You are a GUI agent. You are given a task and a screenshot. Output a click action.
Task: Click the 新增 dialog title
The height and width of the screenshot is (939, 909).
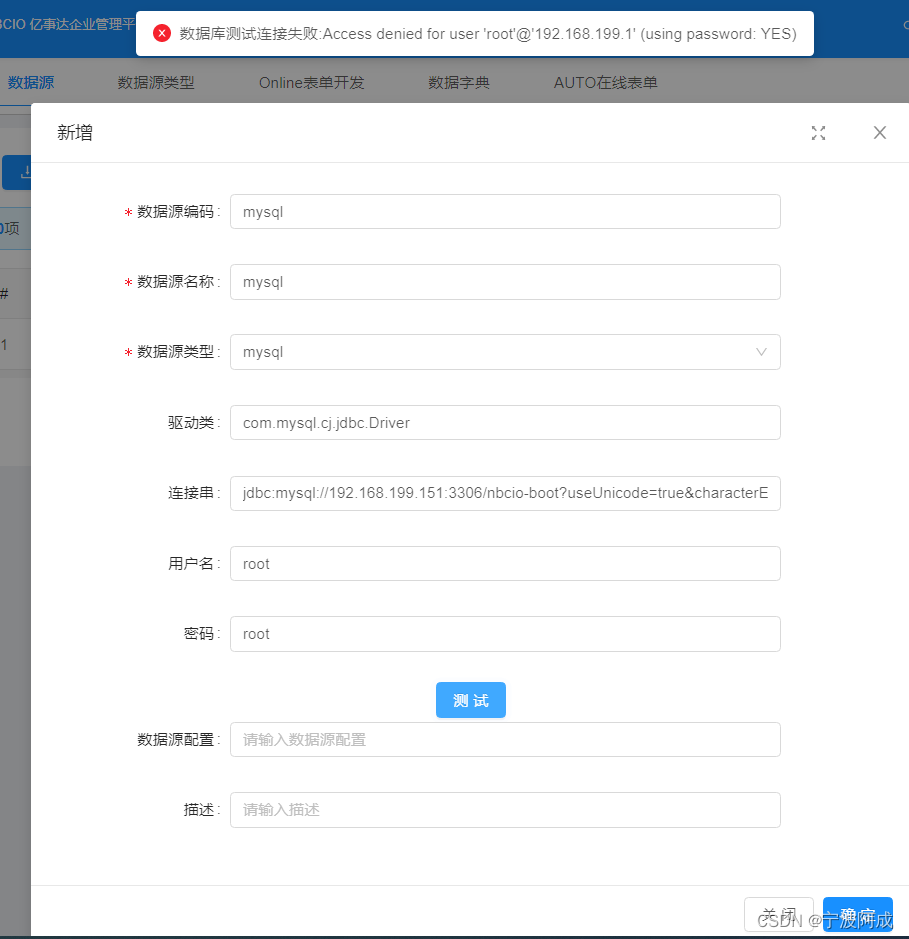click(75, 132)
